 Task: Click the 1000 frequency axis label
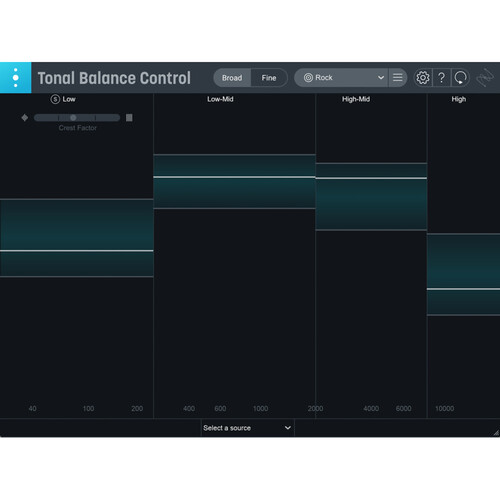(260, 408)
